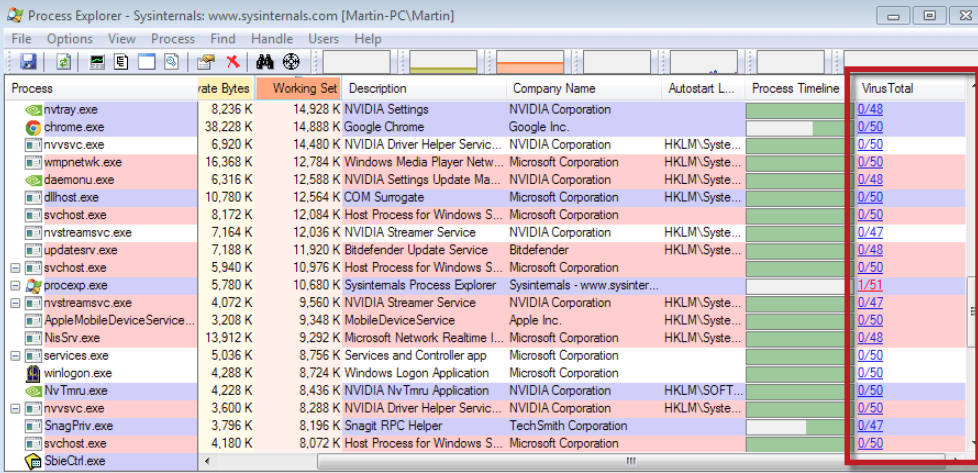Click the SnagPriv.exe process icon
Image resolution: width=978 pixels, height=473 pixels.
pyautogui.click(x=33, y=426)
